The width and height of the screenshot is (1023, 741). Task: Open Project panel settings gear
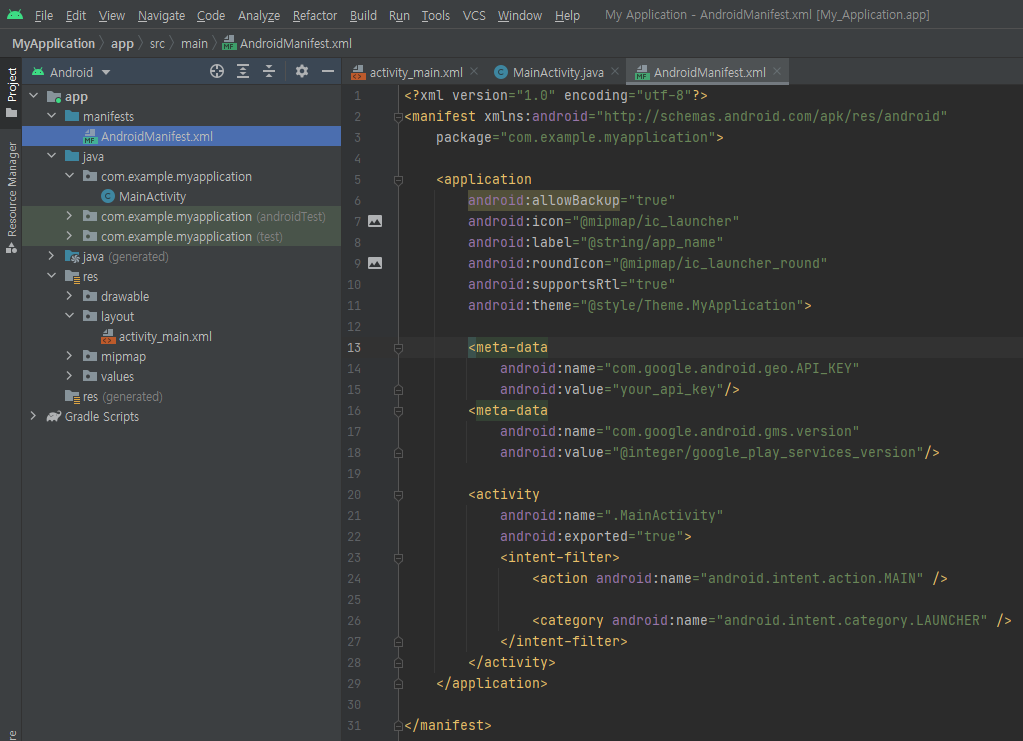coord(301,71)
